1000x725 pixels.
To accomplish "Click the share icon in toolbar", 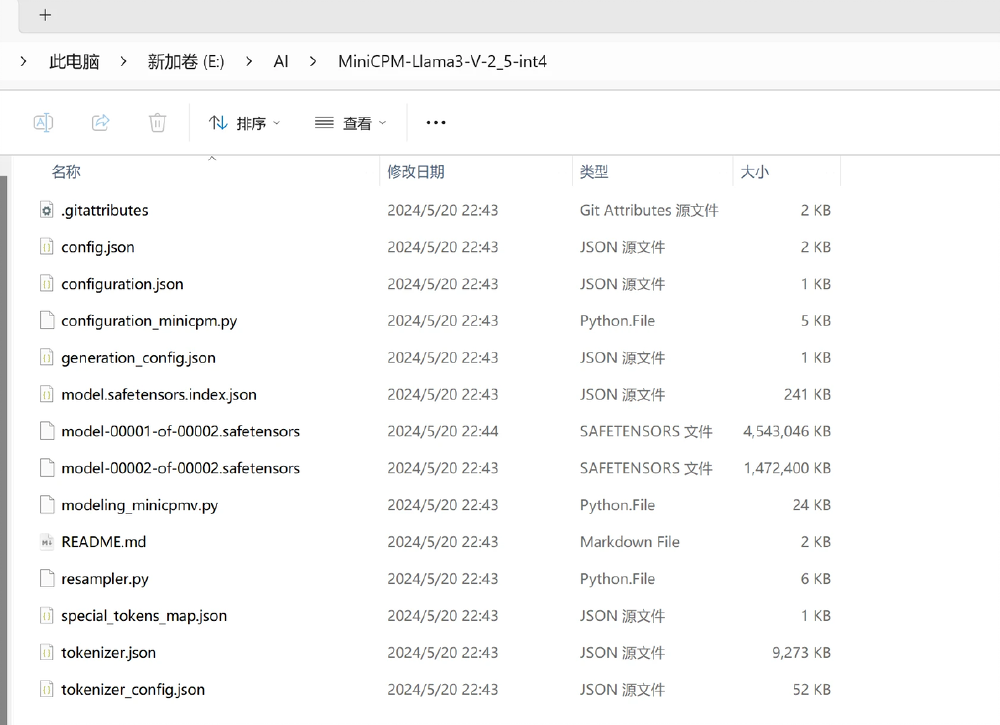I will (x=100, y=123).
